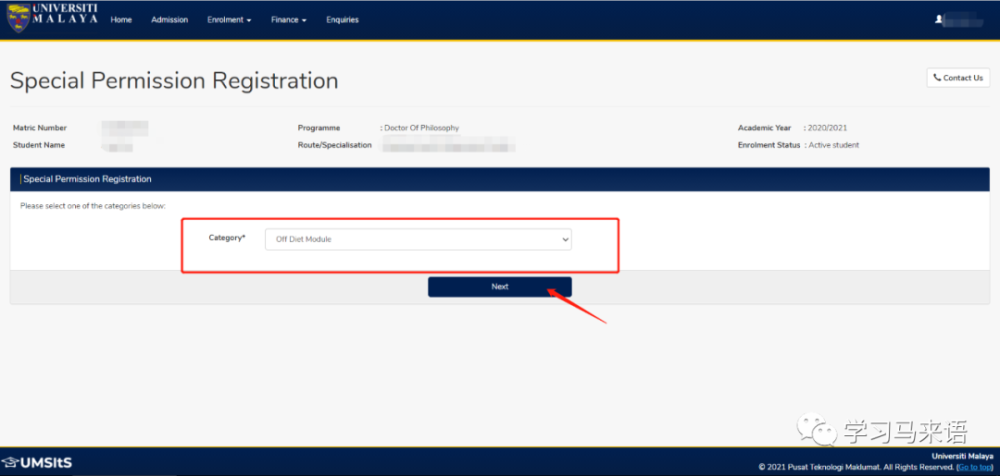
Task: Click the blurred Matric Number value
Action: pyautogui.click(x=125, y=128)
